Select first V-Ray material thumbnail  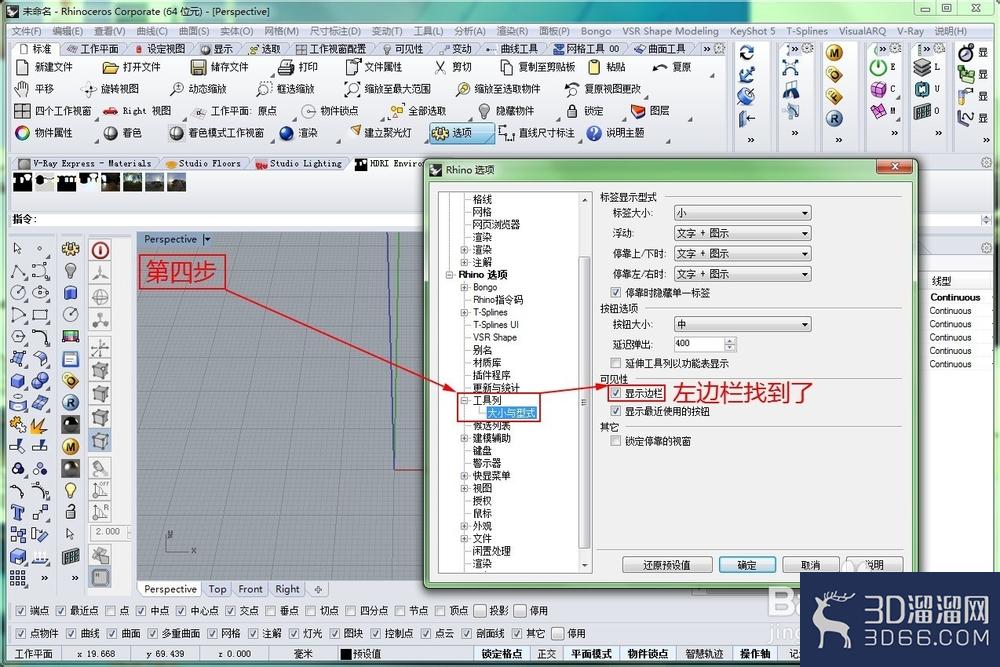pos(22,182)
